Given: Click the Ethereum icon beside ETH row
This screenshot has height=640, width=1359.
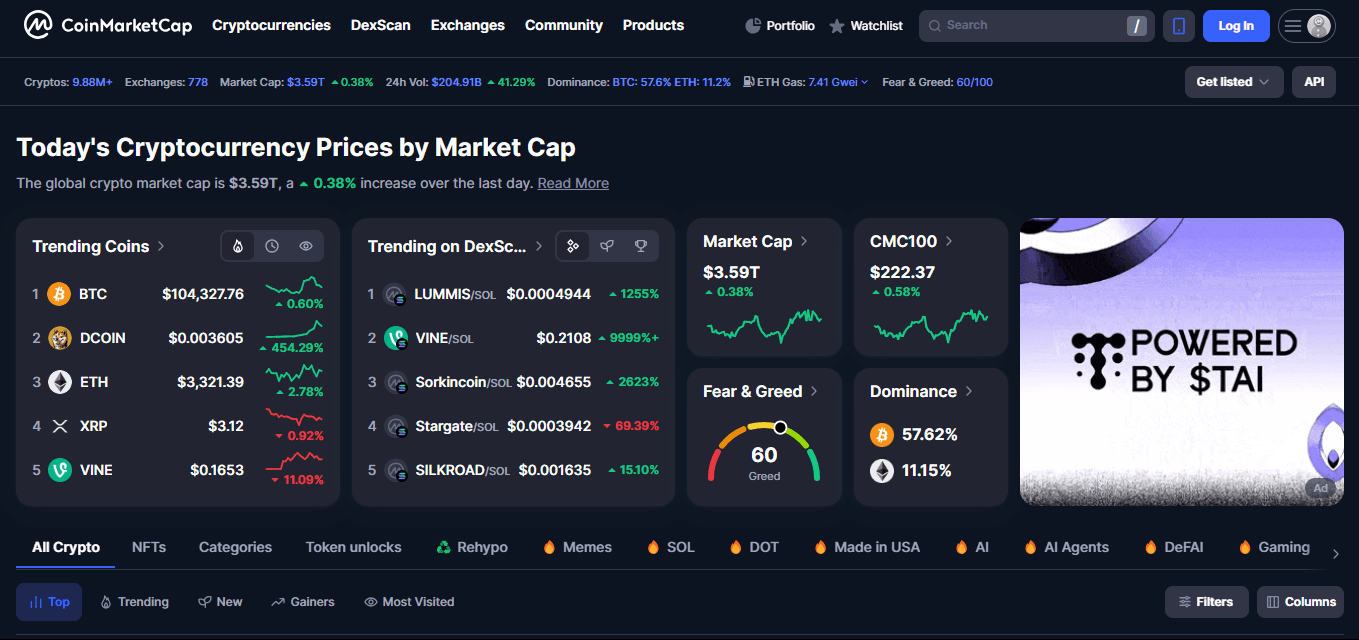Looking at the screenshot, I should click(x=59, y=382).
